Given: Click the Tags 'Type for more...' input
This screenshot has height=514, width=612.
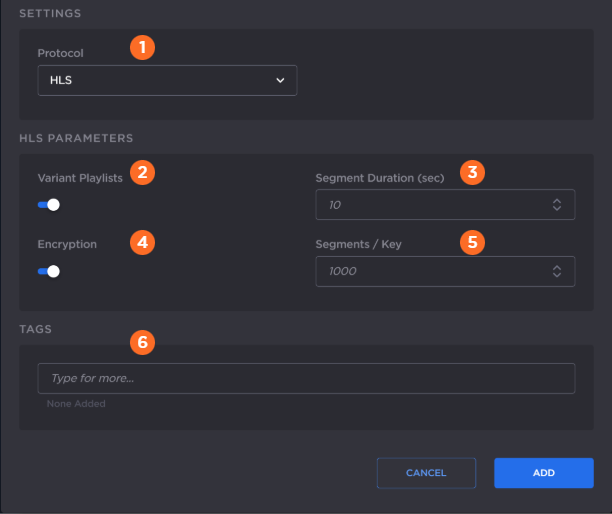Looking at the screenshot, I should pyautogui.click(x=305, y=379).
